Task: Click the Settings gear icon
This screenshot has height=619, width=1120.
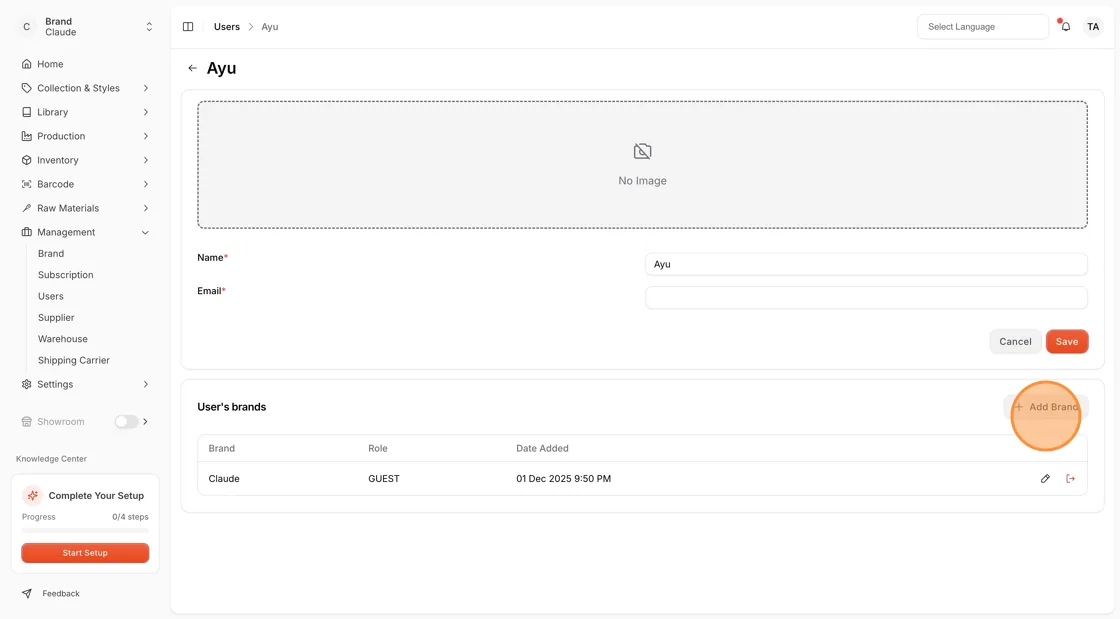Action: (x=26, y=384)
